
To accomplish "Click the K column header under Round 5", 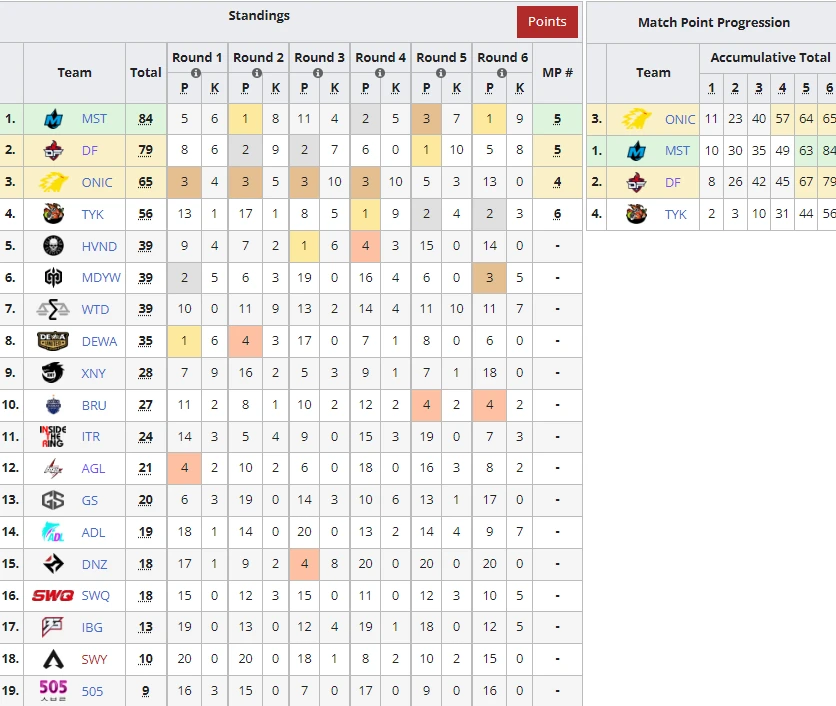I will pos(456,89).
